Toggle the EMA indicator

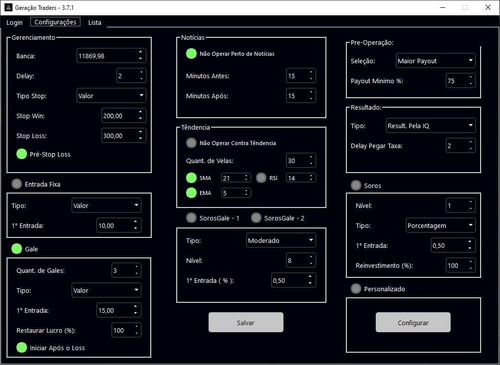click(191, 193)
